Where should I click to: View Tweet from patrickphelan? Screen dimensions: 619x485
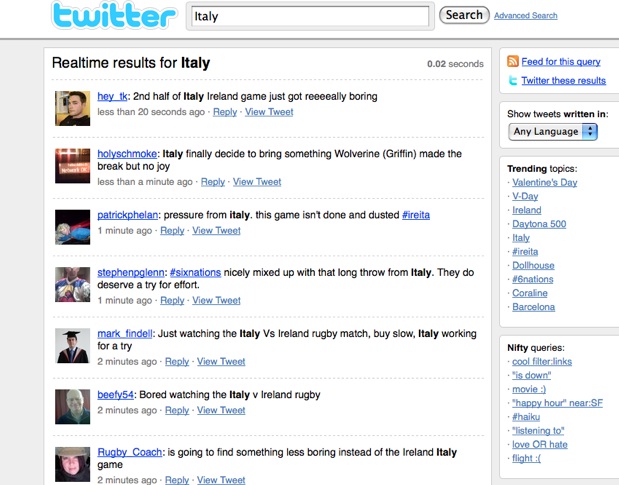click(x=216, y=230)
